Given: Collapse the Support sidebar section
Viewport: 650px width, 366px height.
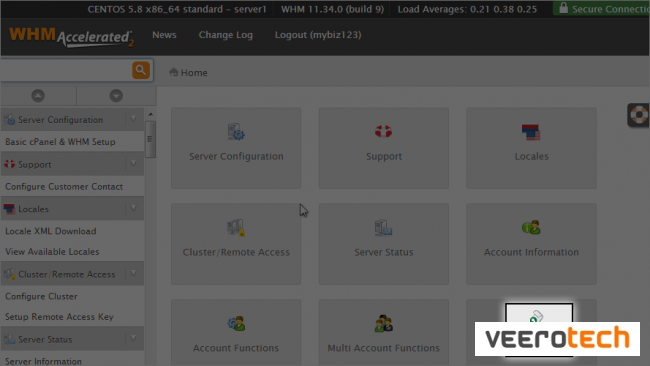Looking at the screenshot, I should (133, 164).
